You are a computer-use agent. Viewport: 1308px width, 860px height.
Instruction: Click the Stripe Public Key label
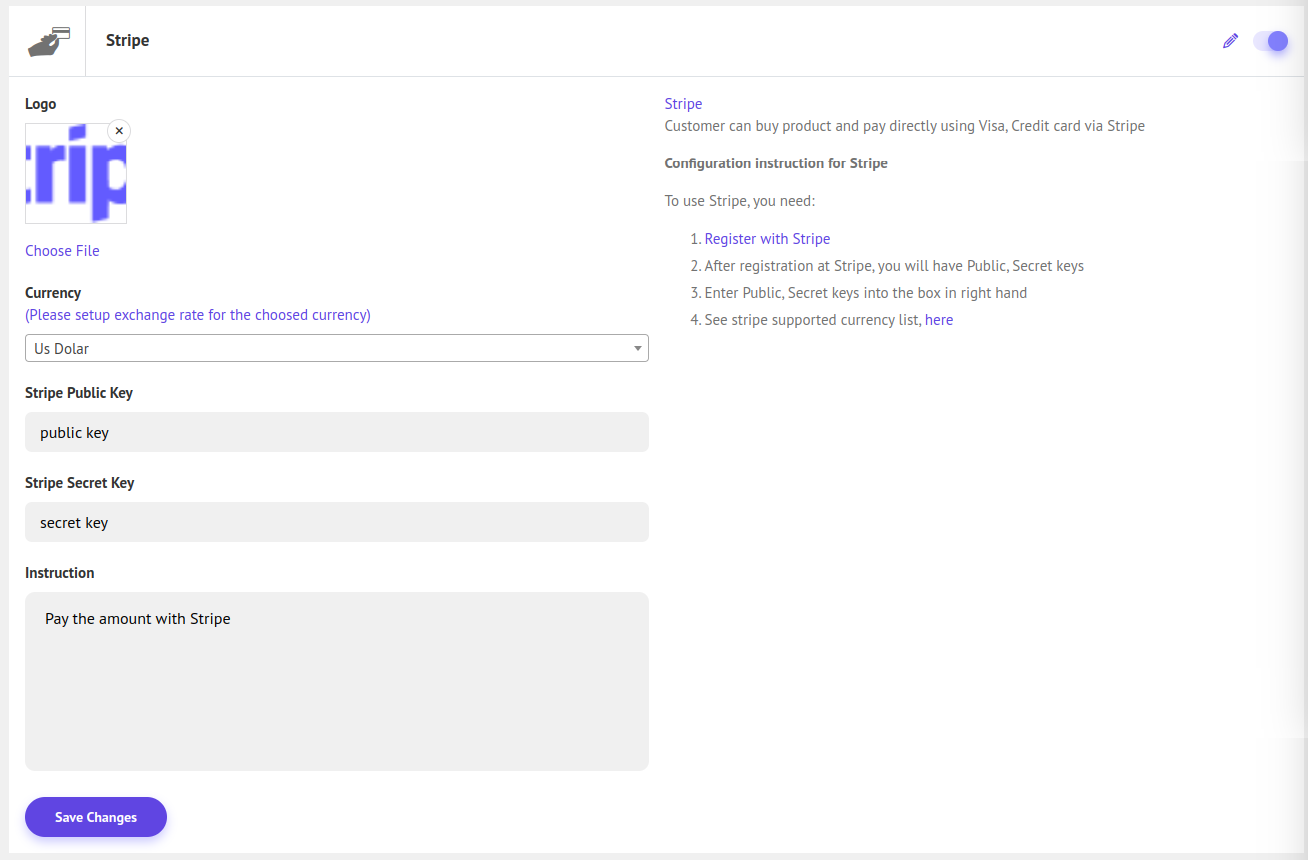(x=79, y=393)
